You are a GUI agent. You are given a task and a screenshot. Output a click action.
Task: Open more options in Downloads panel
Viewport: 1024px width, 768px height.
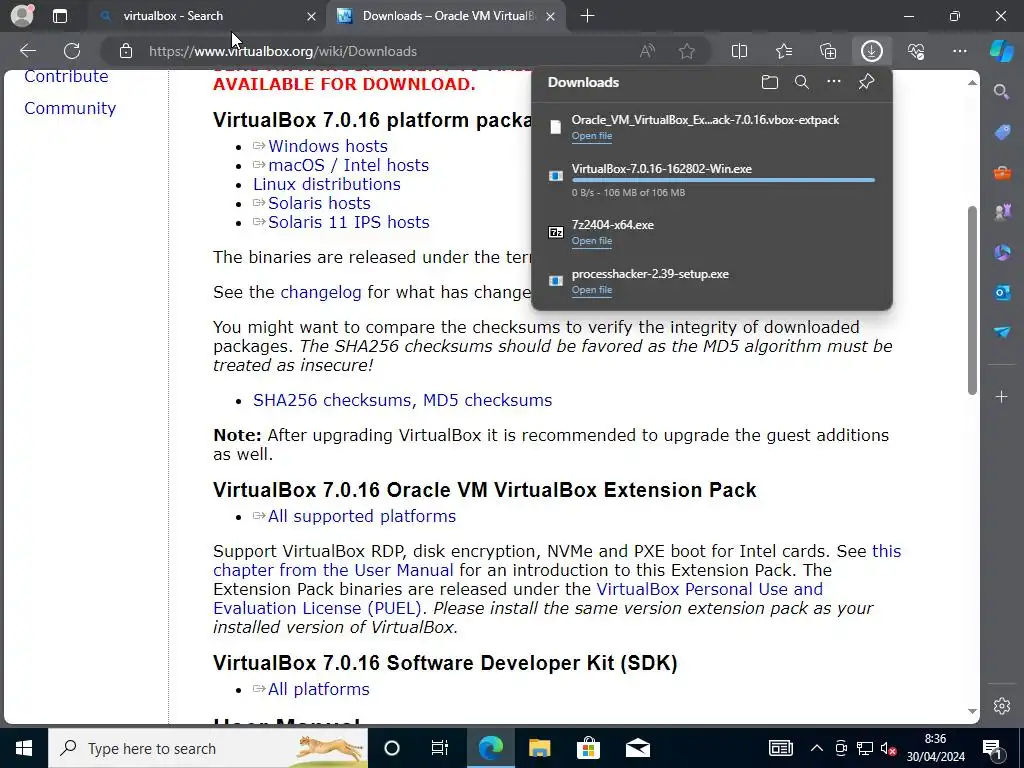point(834,82)
